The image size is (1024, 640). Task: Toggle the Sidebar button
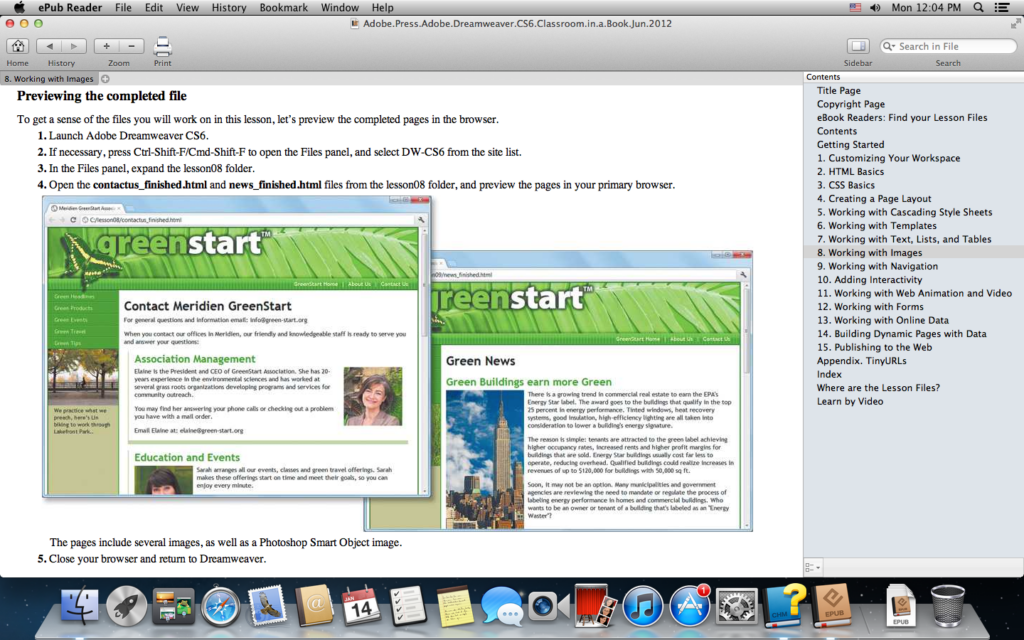[x=858, y=46]
